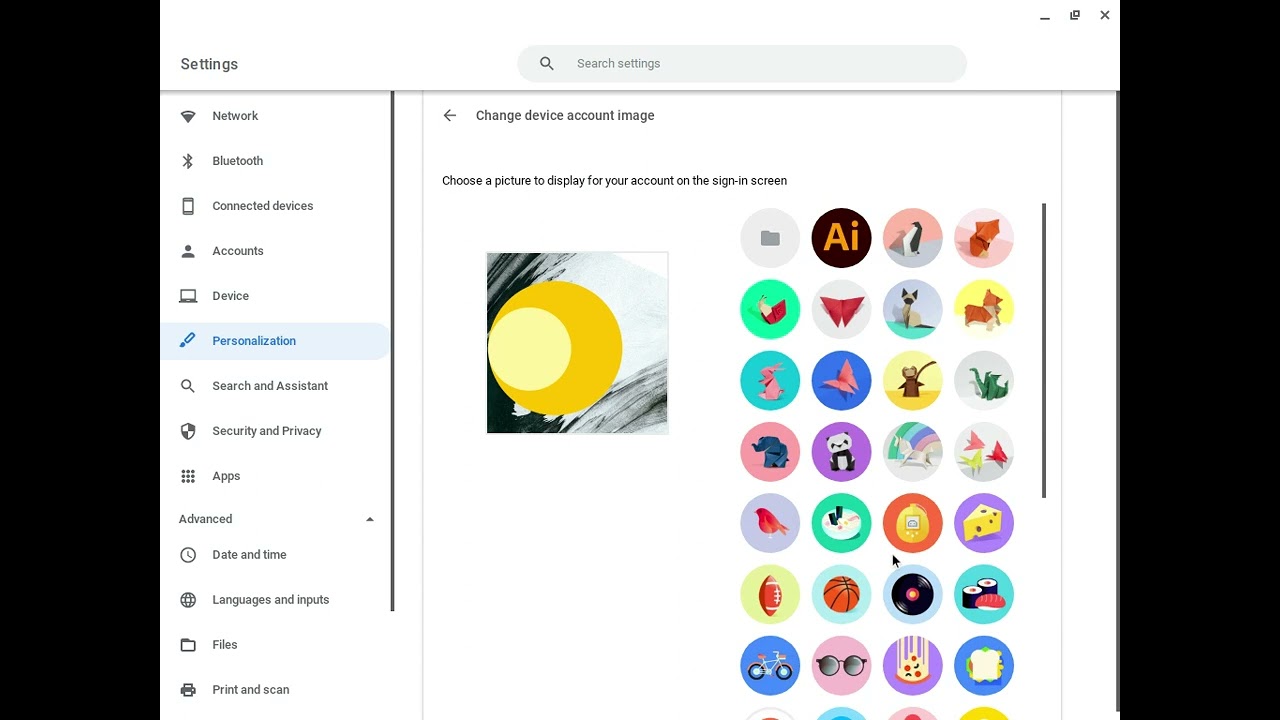1280x720 pixels.
Task: Pick the pizza slice avatar
Action: click(912, 666)
